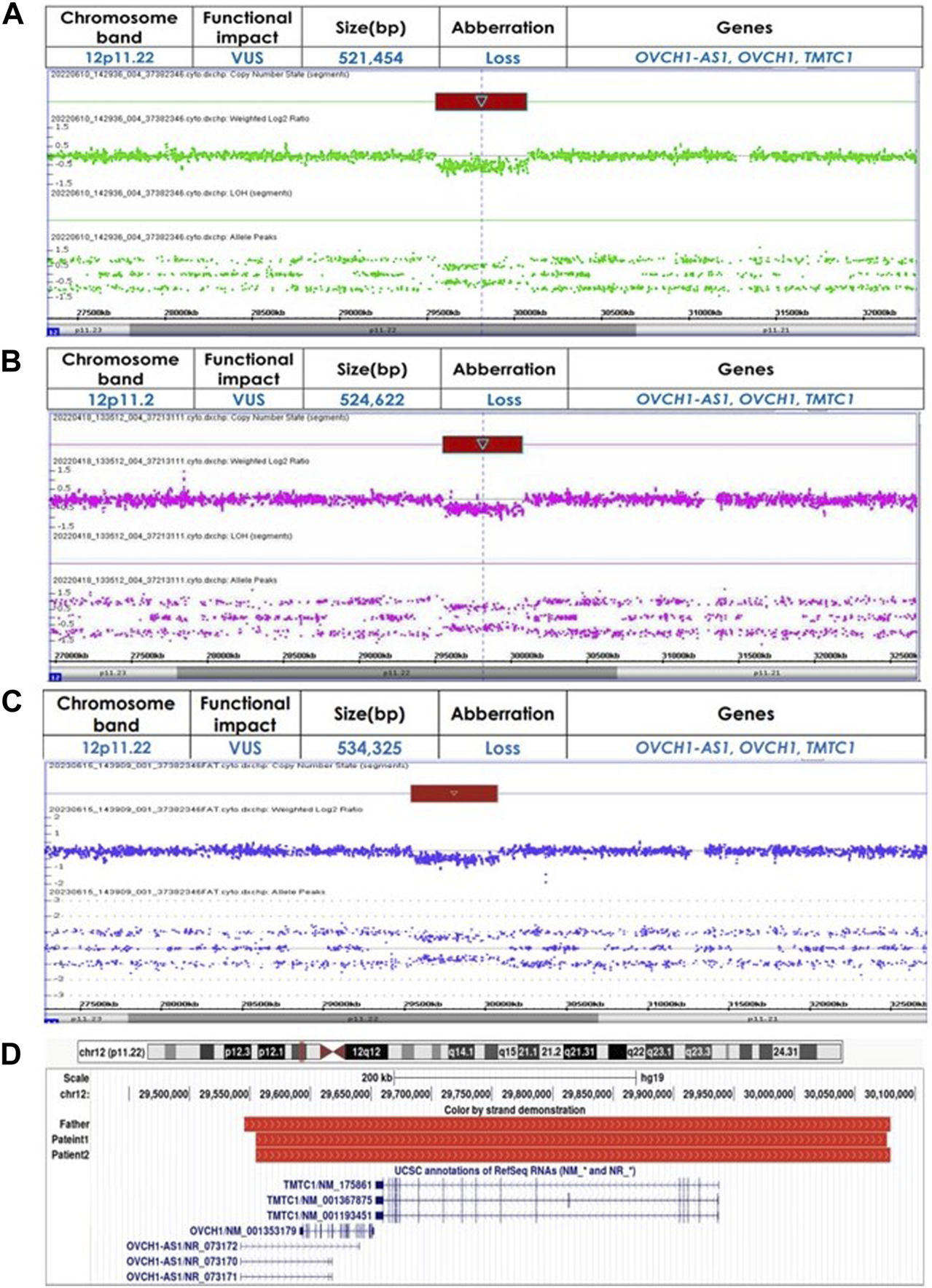The height and width of the screenshot is (1288, 932).
Task: Click the red loss segment in panel A
Action: coord(481,101)
